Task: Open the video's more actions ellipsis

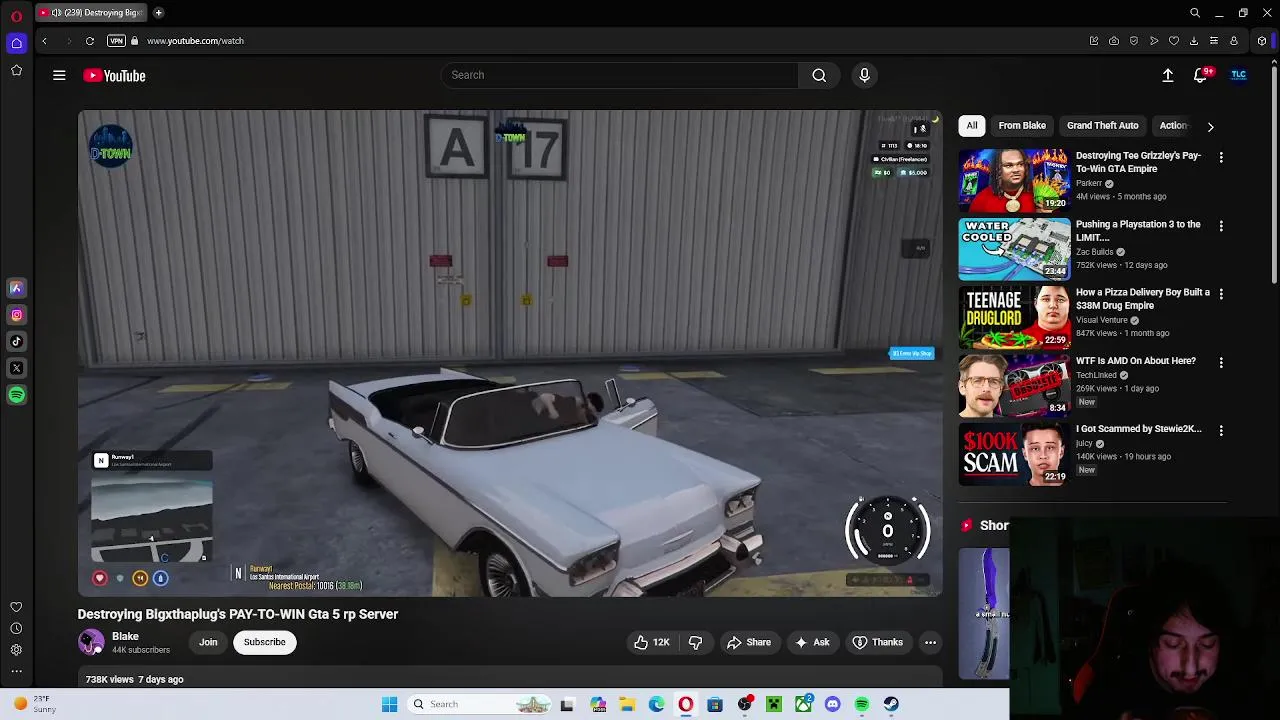Action: 930,642
